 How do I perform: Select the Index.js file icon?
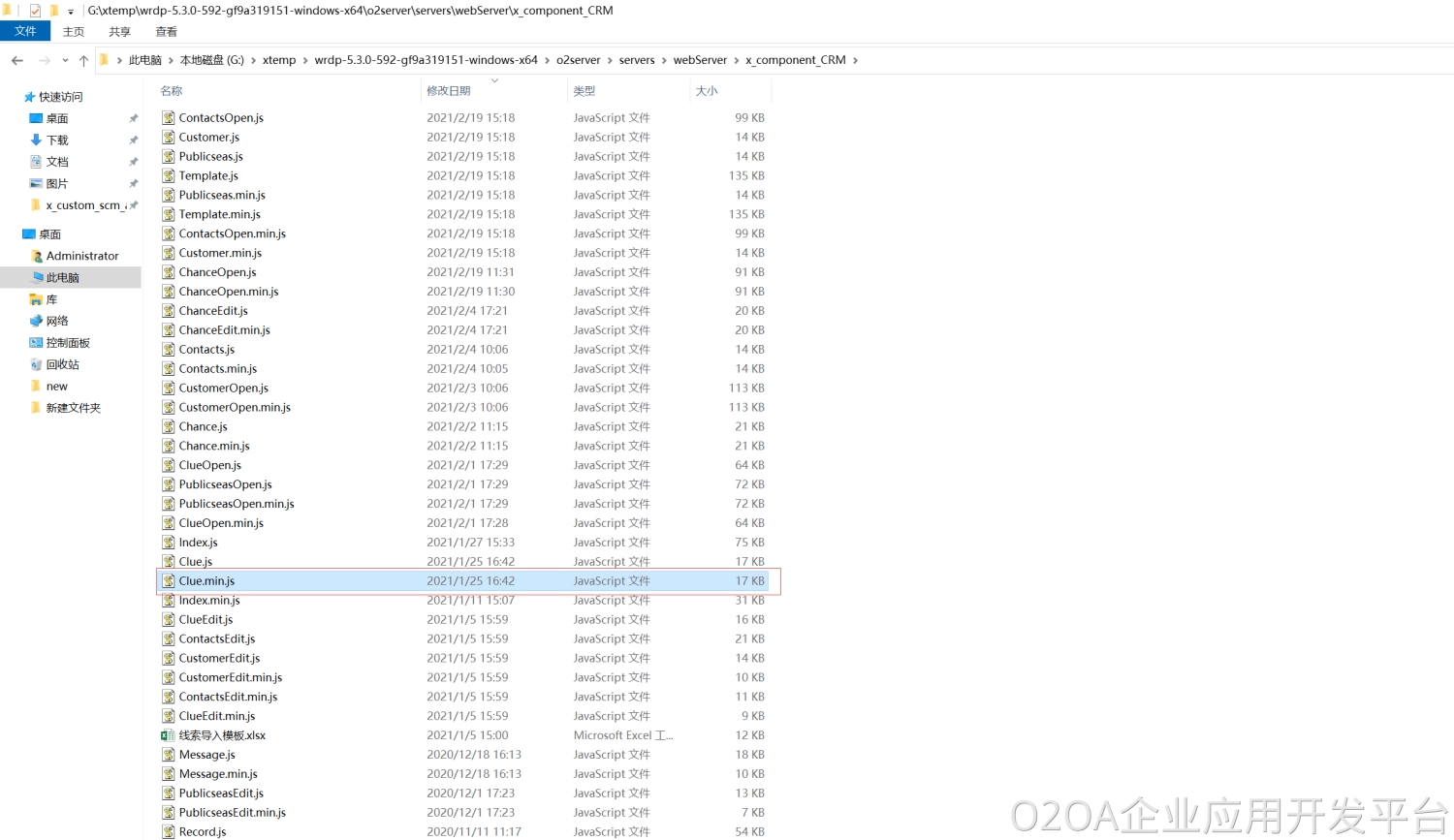pyautogui.click(x=168, y=543)
